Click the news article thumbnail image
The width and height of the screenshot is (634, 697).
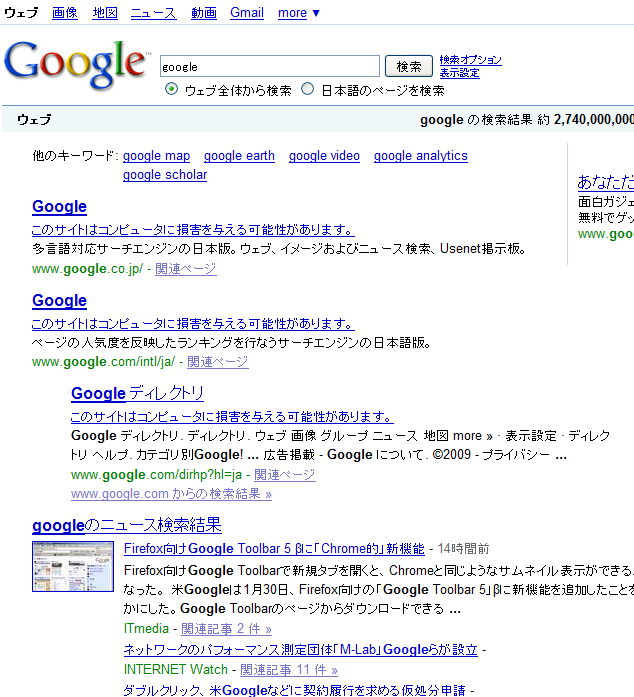pyautogui.click(x=73, y=566)
